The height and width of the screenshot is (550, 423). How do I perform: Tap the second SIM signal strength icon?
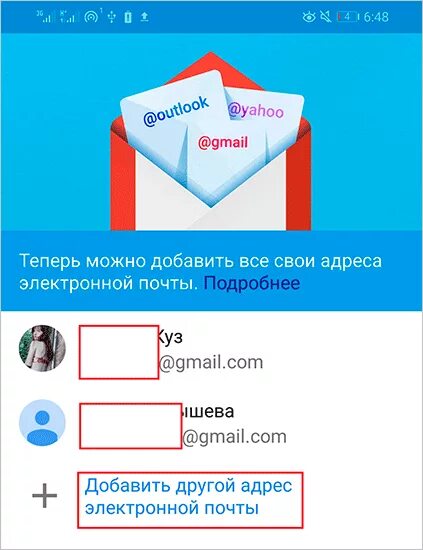(x=69, y=16)
